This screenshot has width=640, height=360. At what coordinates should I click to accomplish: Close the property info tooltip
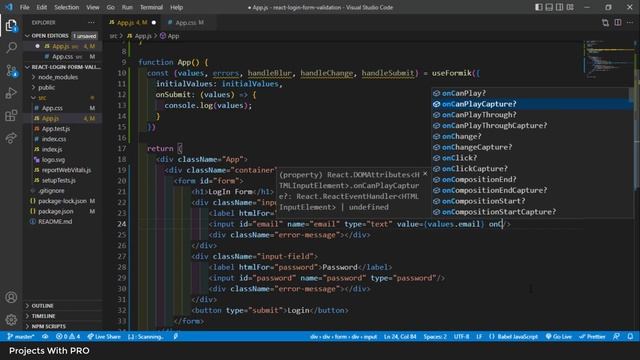point(425,174)
